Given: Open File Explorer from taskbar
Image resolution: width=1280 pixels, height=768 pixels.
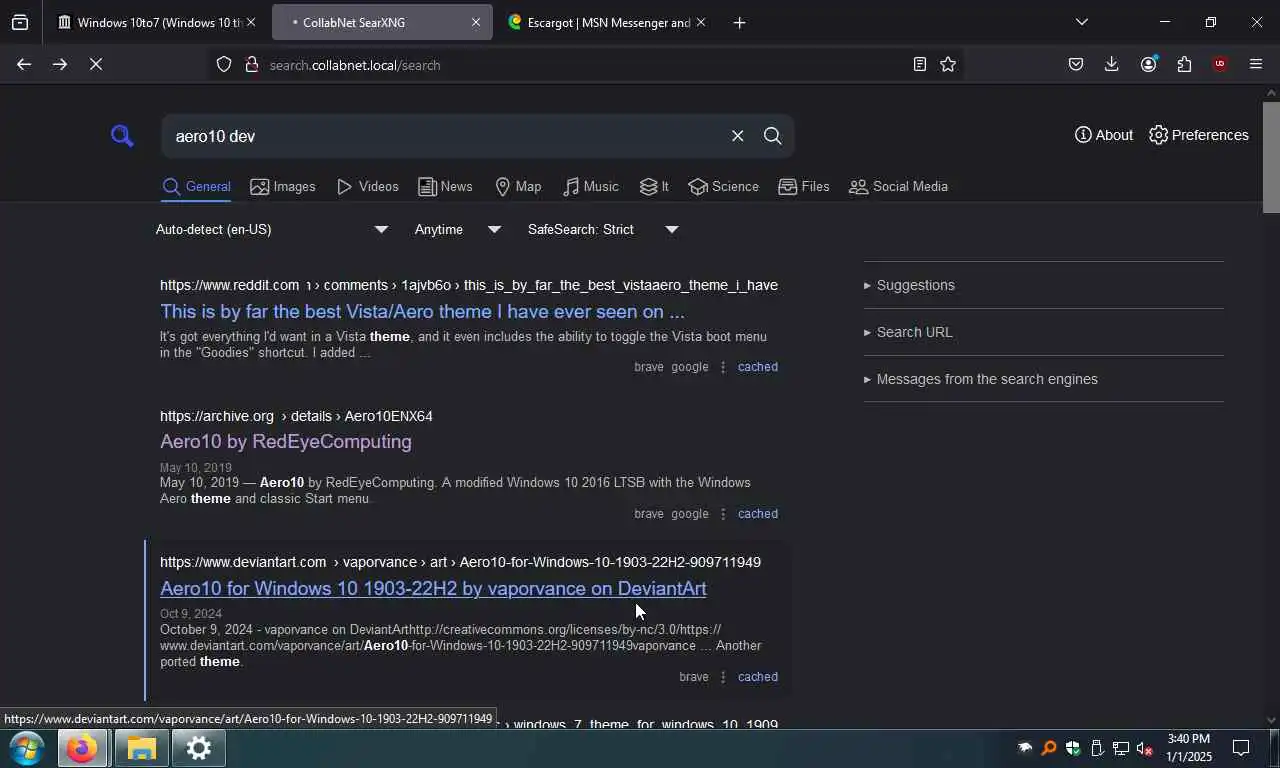Looking at the screenshot, I should tap(141, 748).
